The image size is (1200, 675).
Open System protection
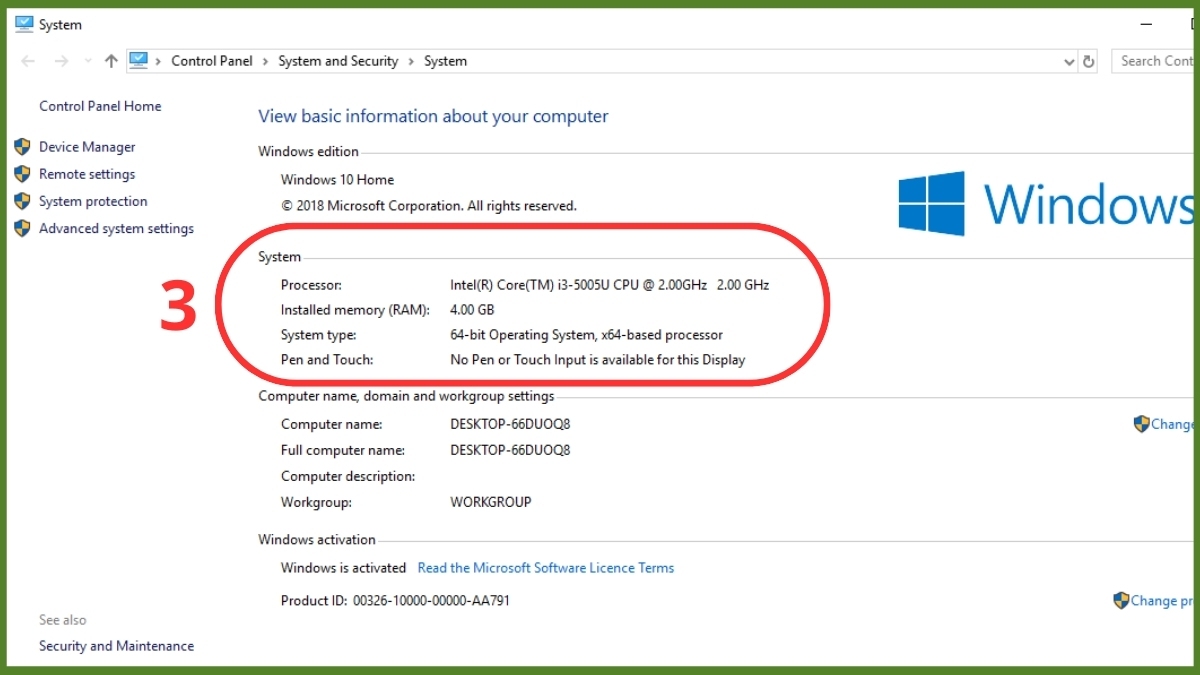93,201
